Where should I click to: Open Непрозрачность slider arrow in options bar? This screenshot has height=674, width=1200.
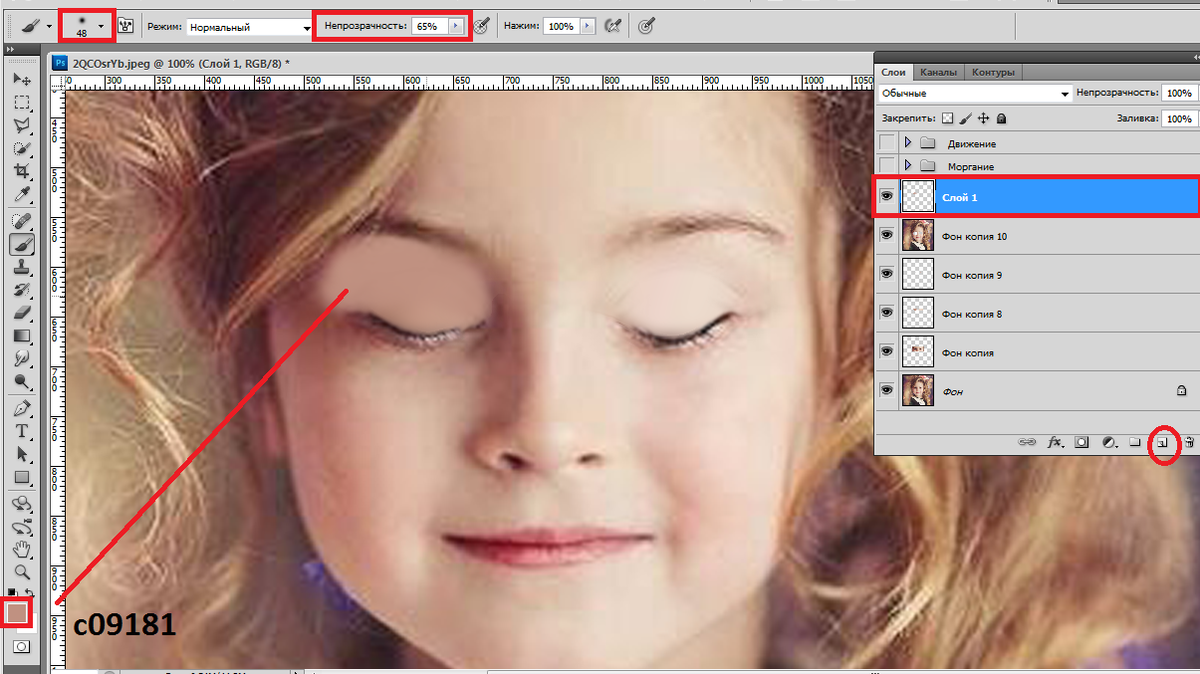[458, 26]
